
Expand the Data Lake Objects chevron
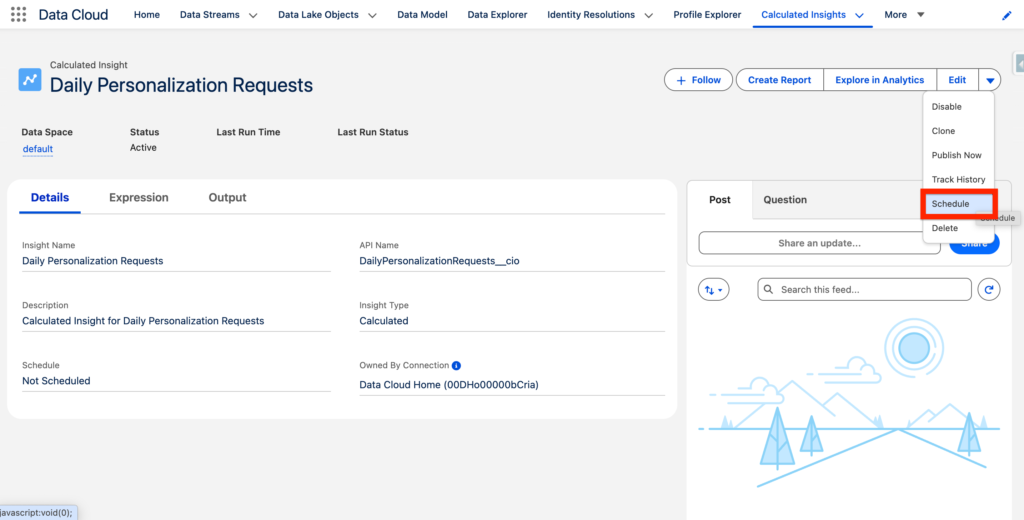[x=372, y=16]
